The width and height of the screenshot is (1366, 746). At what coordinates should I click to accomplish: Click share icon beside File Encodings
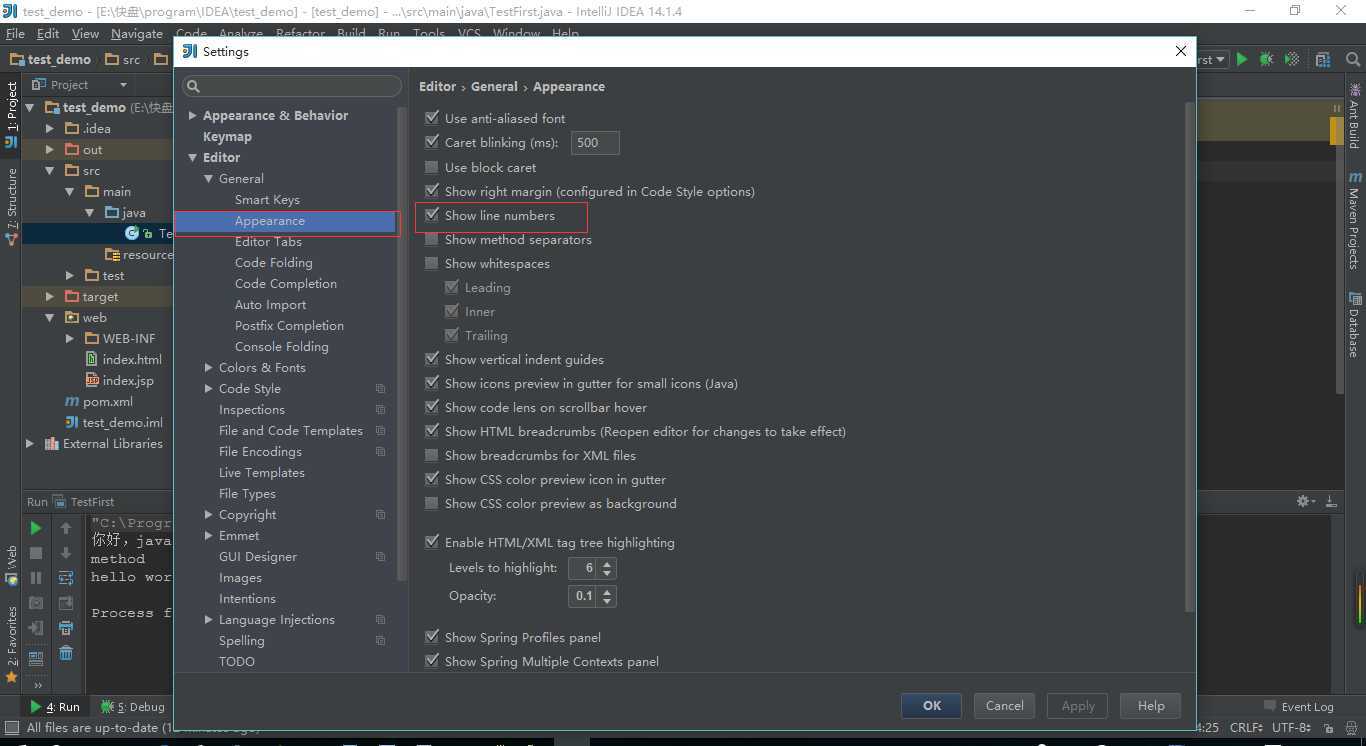pos(381,452)
